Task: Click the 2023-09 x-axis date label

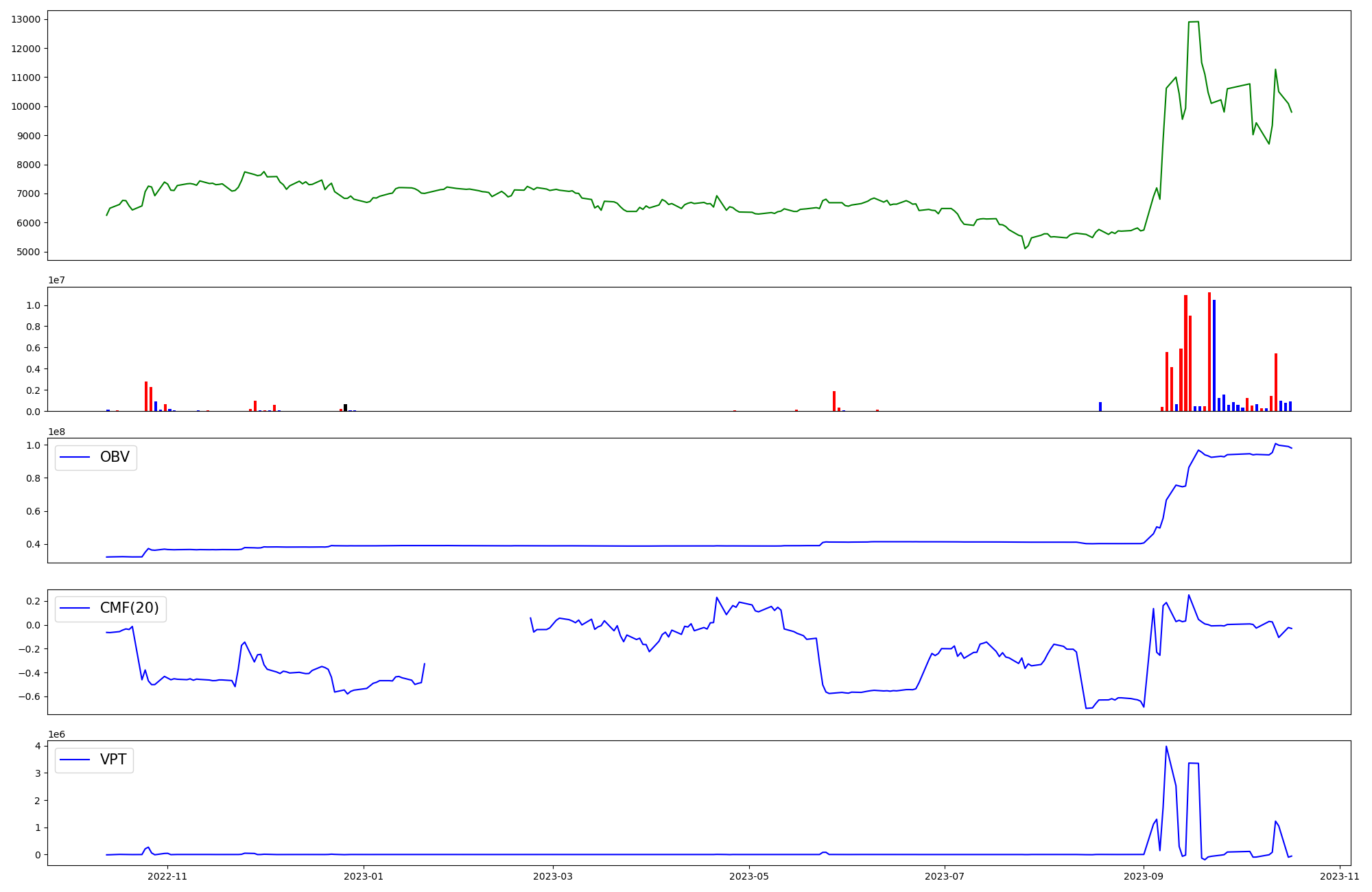Action: [1144, 876]
